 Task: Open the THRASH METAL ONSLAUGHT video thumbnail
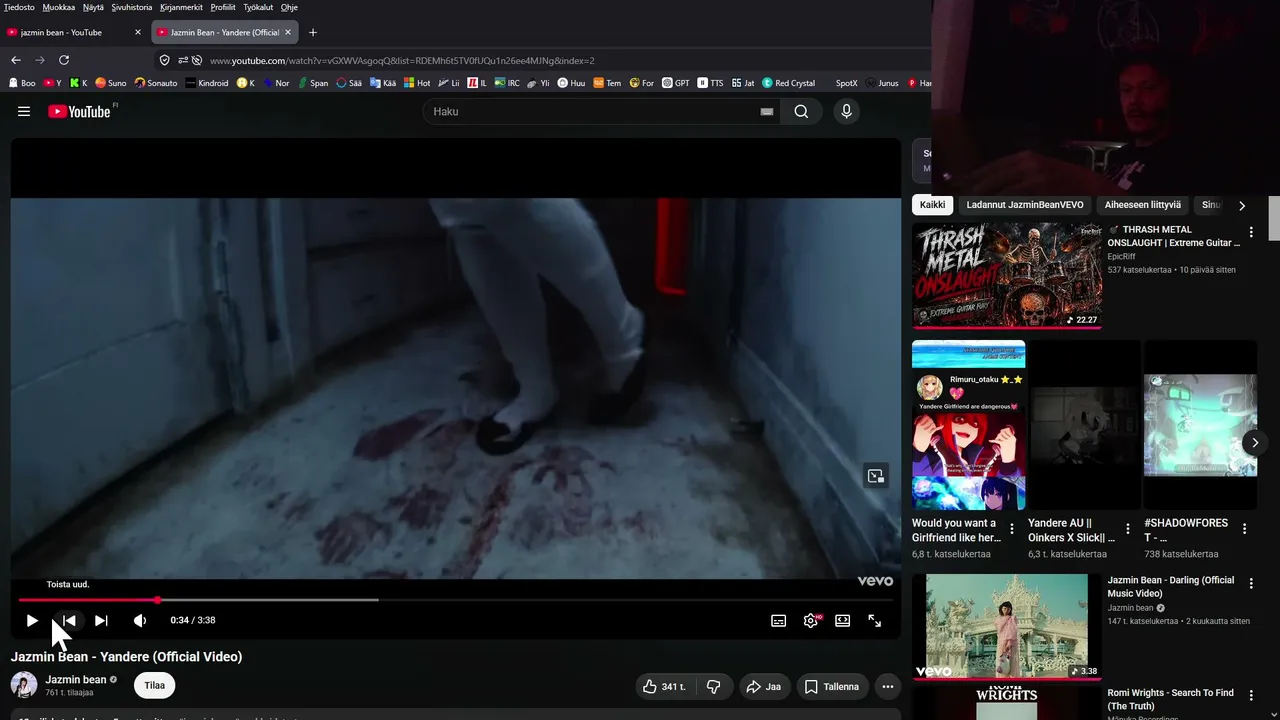(1007, 275)
